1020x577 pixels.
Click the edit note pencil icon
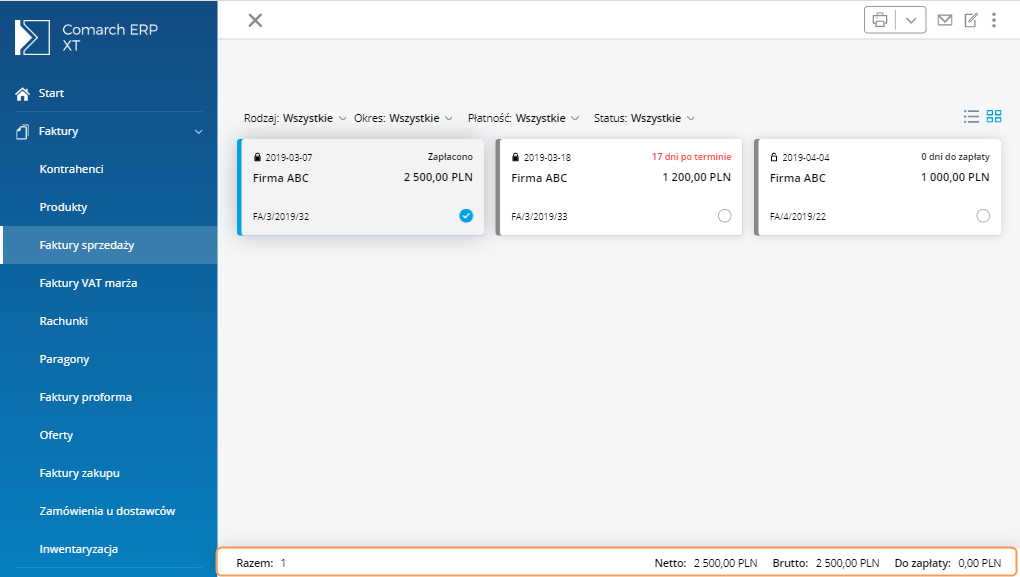click(971, 20)
